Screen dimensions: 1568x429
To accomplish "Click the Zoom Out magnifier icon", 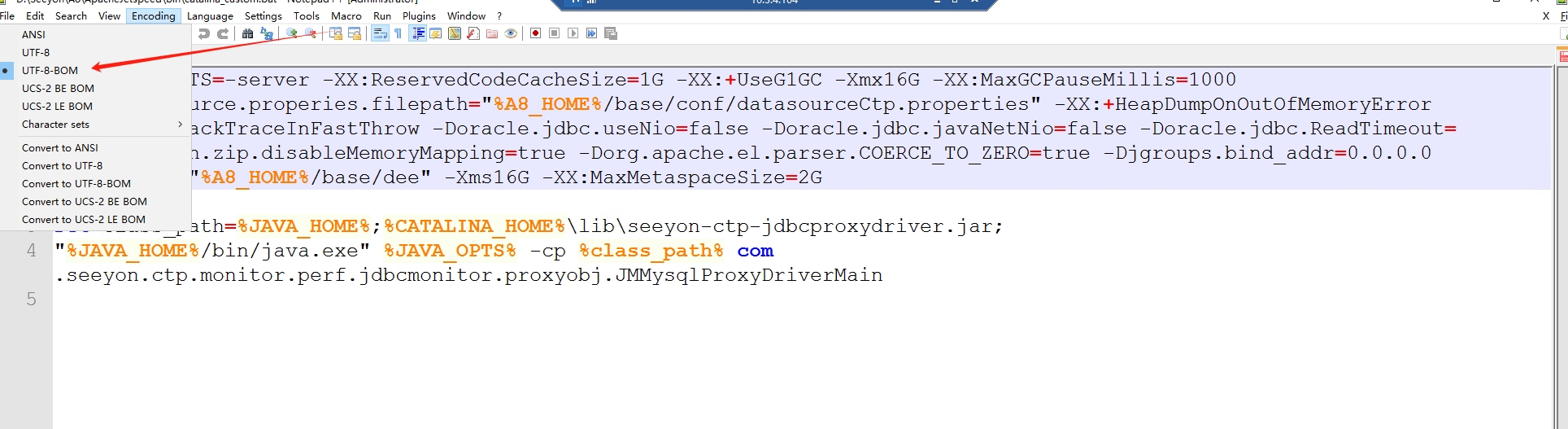I will click(311, 33).
